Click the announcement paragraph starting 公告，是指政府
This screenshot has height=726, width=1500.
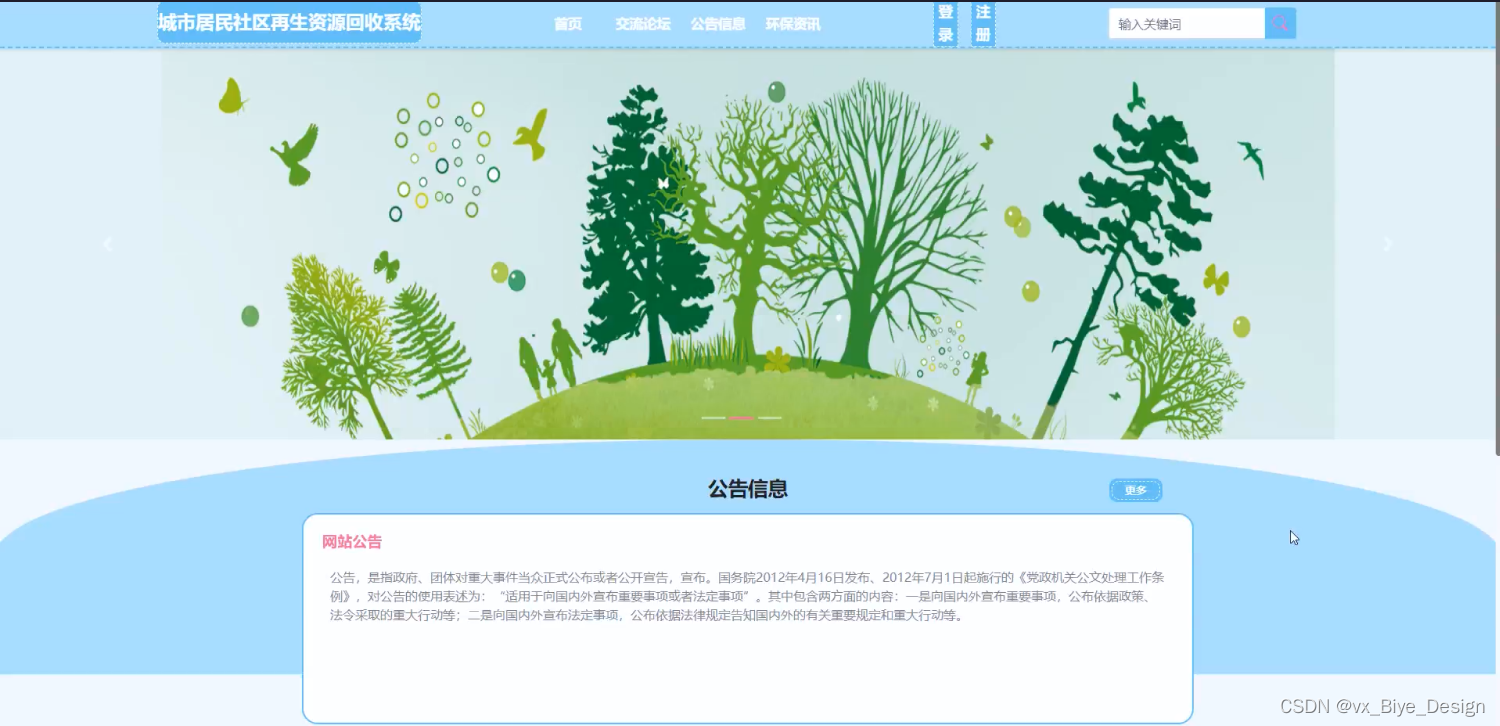(x=747, y=596)
